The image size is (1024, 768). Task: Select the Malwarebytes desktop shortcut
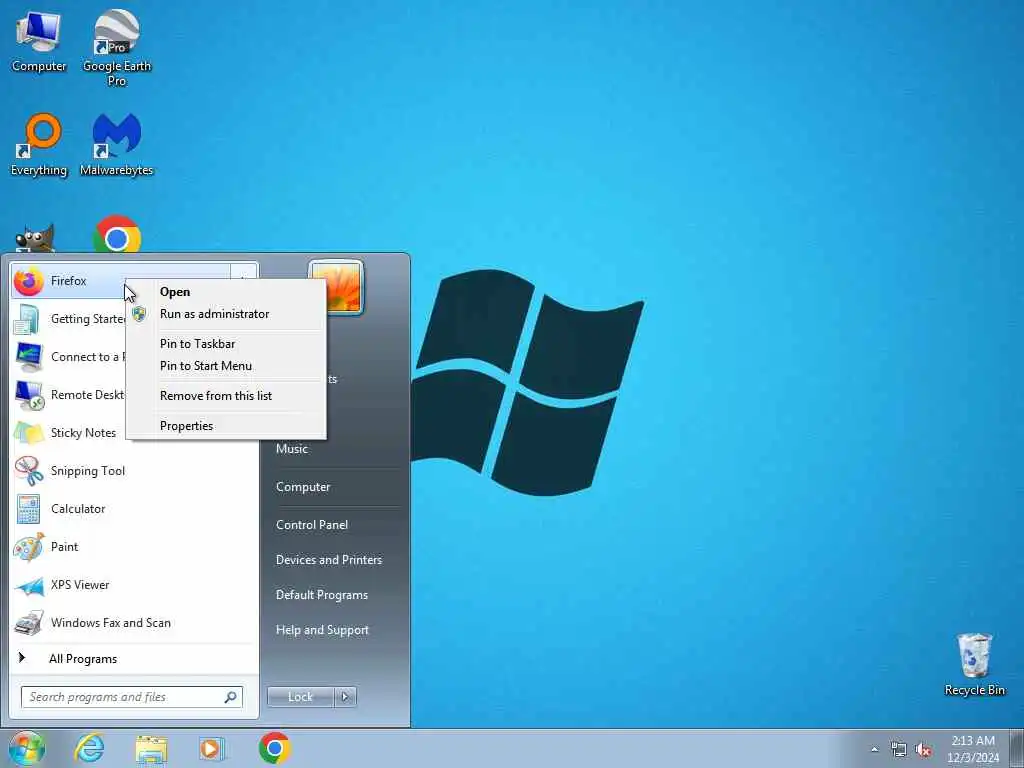pos(116,145)
